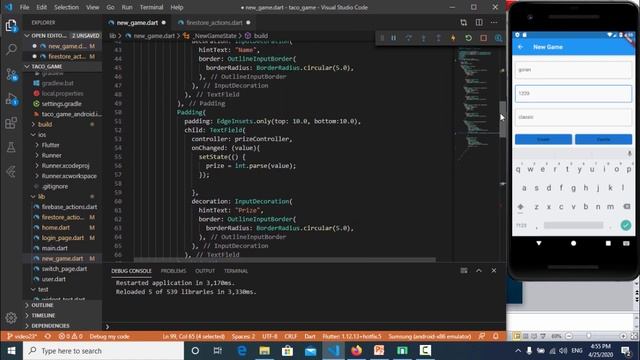The image size is (640, 360).
Task: Open the Selection menu
Action: (66, 7)
